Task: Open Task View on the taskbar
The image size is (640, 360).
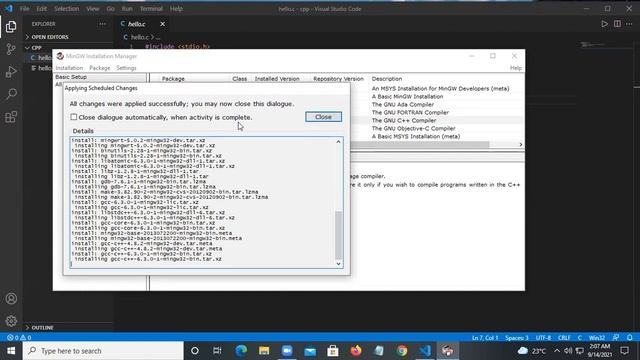Action: [217, 351]
